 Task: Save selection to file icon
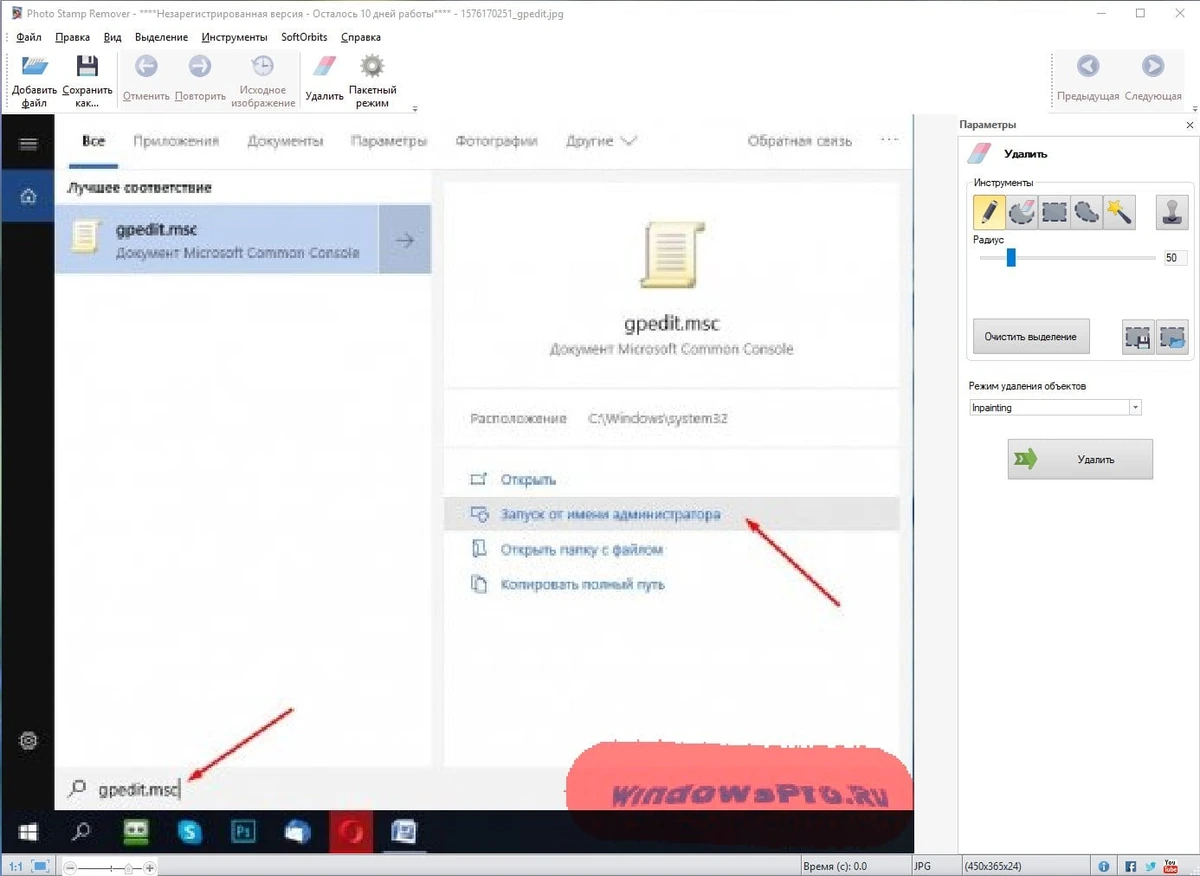(1138, 337)
